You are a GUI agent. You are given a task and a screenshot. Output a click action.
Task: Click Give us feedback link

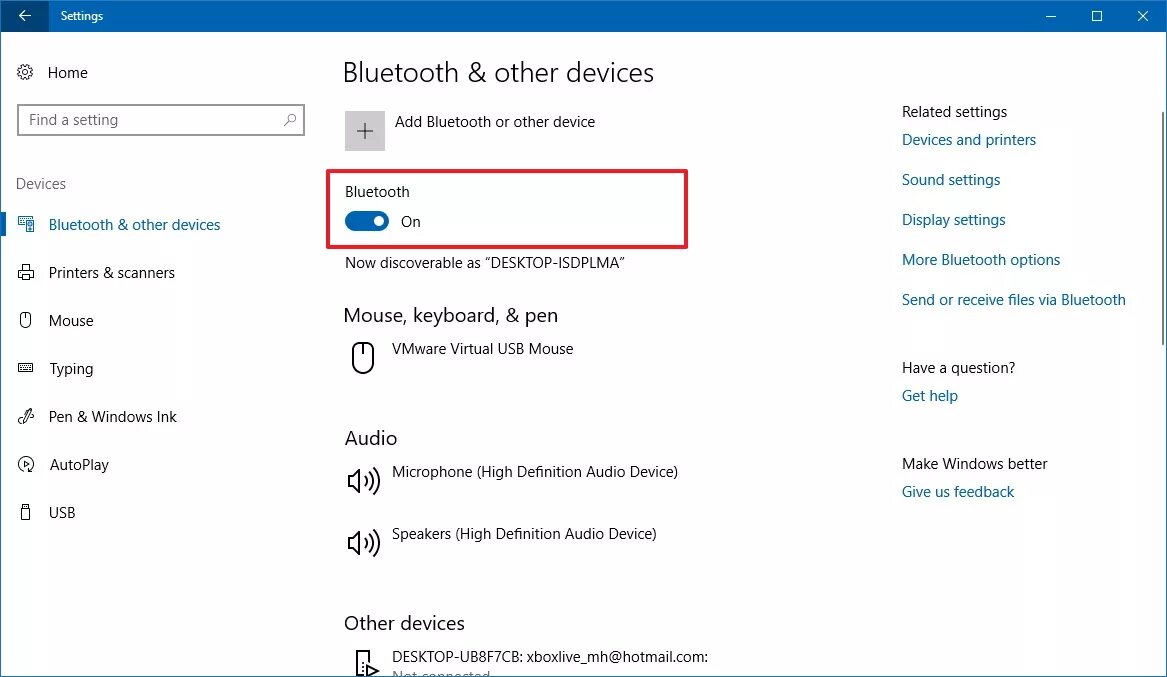(x=957, y=492)
